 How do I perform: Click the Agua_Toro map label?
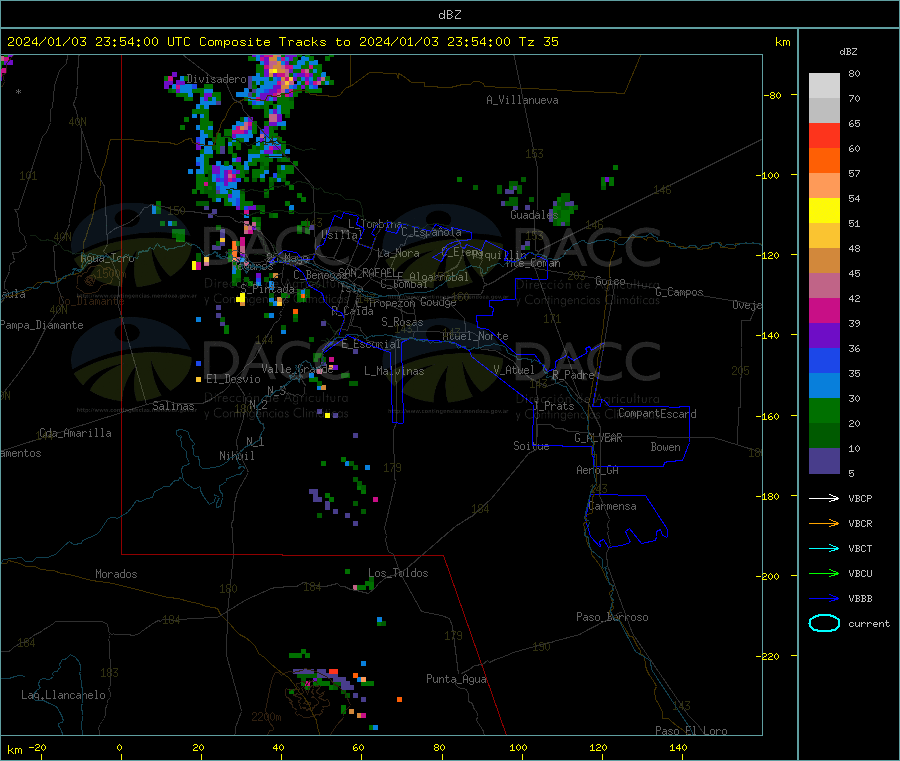(x=107, y=258)
